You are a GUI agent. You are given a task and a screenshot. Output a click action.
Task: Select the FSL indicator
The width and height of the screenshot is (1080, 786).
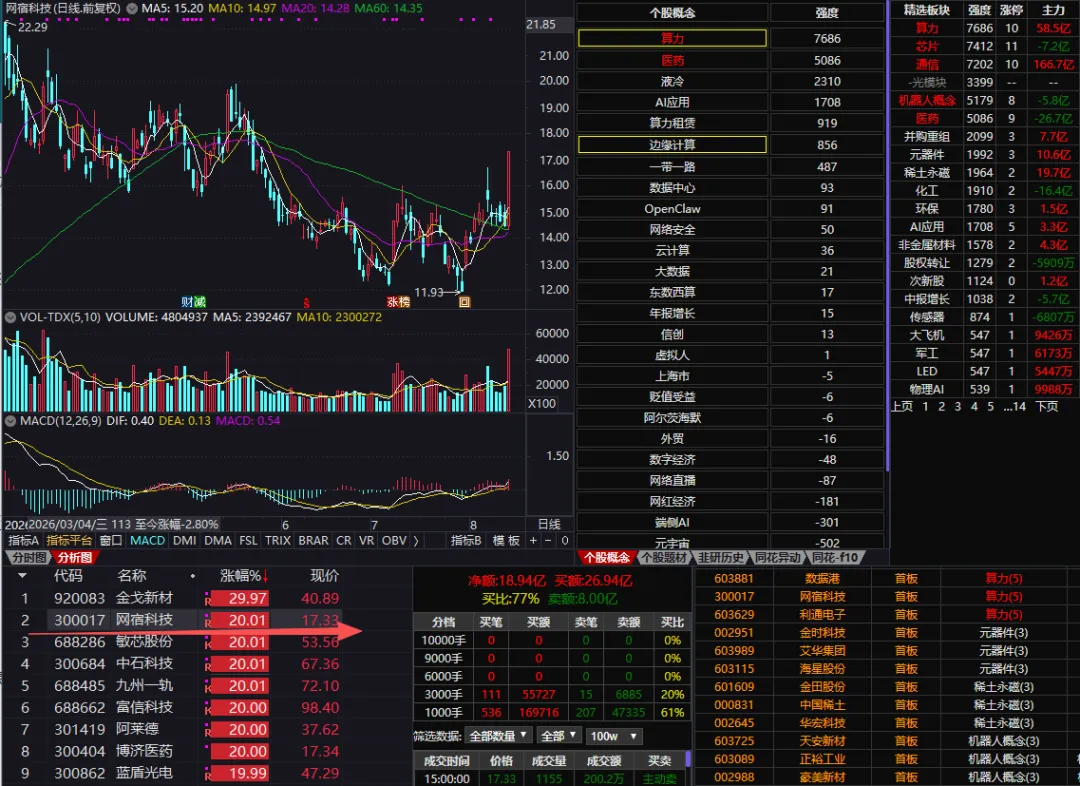[249, 541]
